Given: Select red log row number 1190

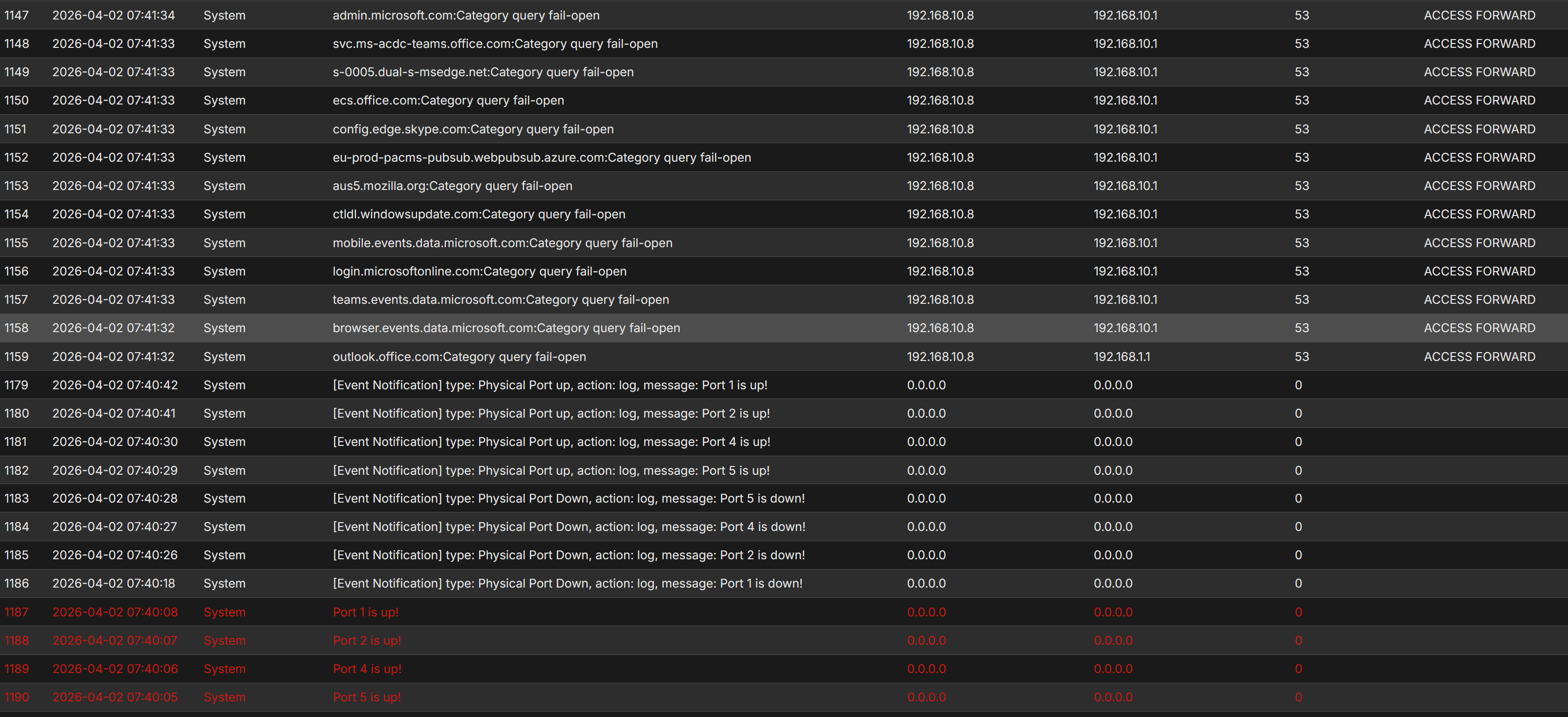Looking at the screenshot, I should pos(17,697).
